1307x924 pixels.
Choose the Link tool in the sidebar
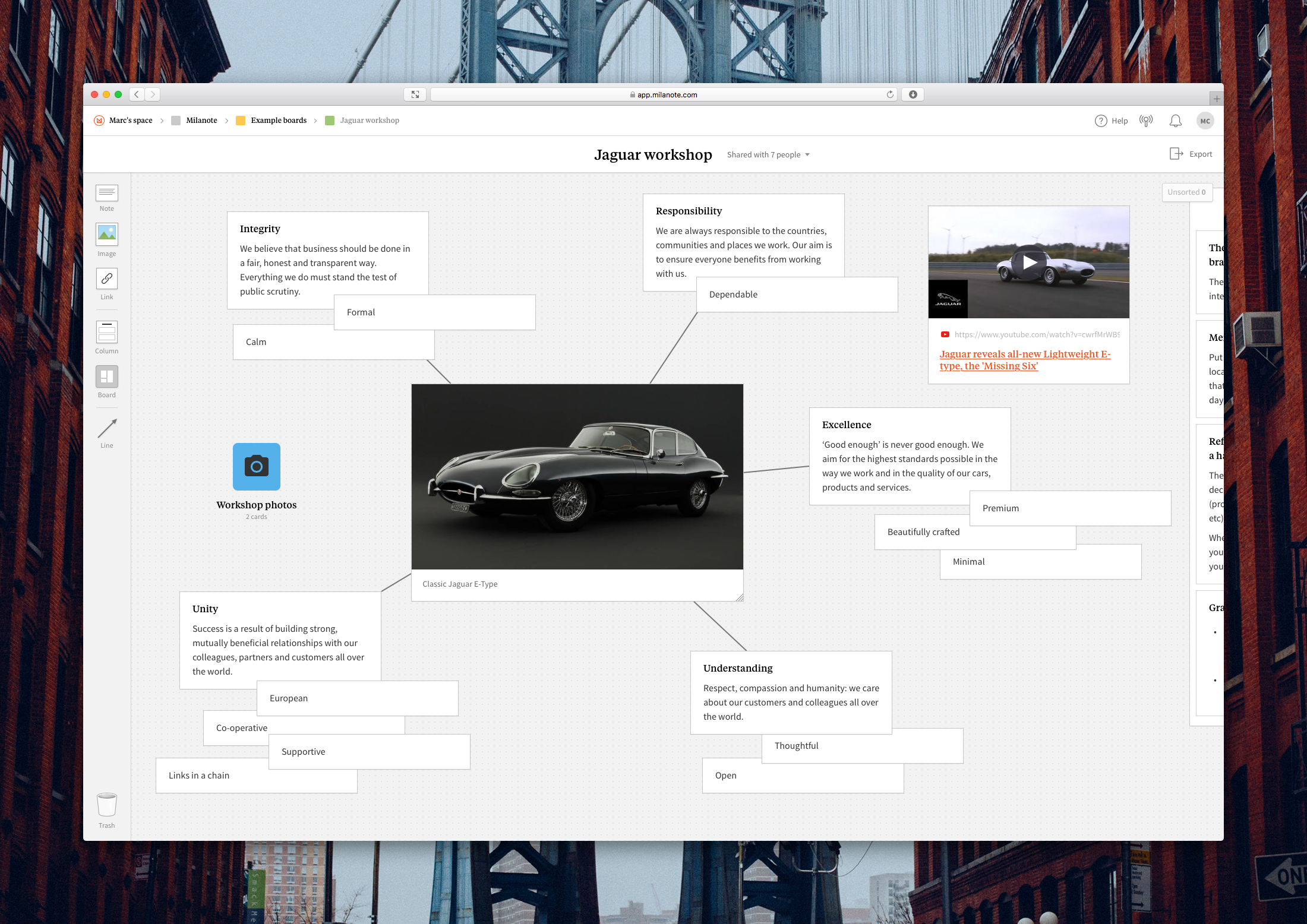pos(107,279)
